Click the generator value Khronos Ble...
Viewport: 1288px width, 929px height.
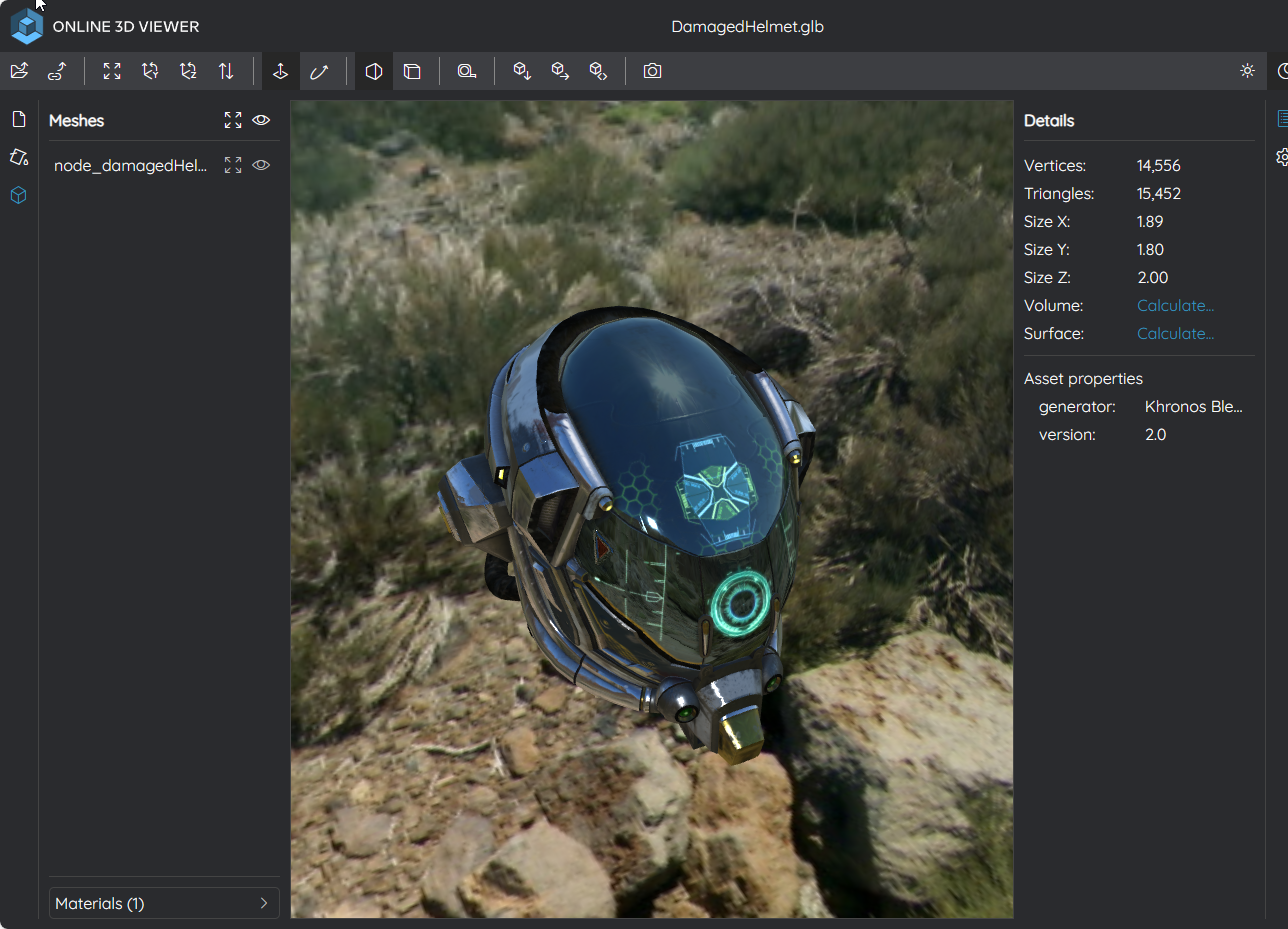point(1194,407)
